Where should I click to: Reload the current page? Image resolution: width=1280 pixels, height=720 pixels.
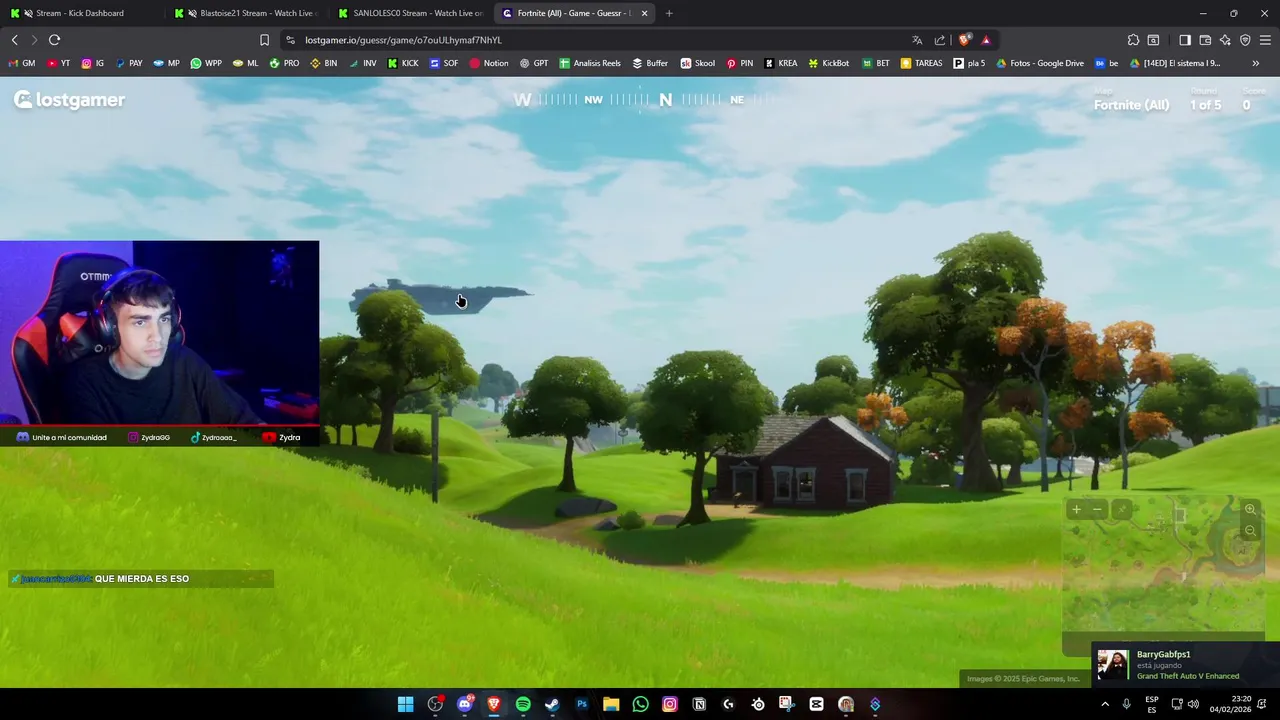tap(54, 40)
